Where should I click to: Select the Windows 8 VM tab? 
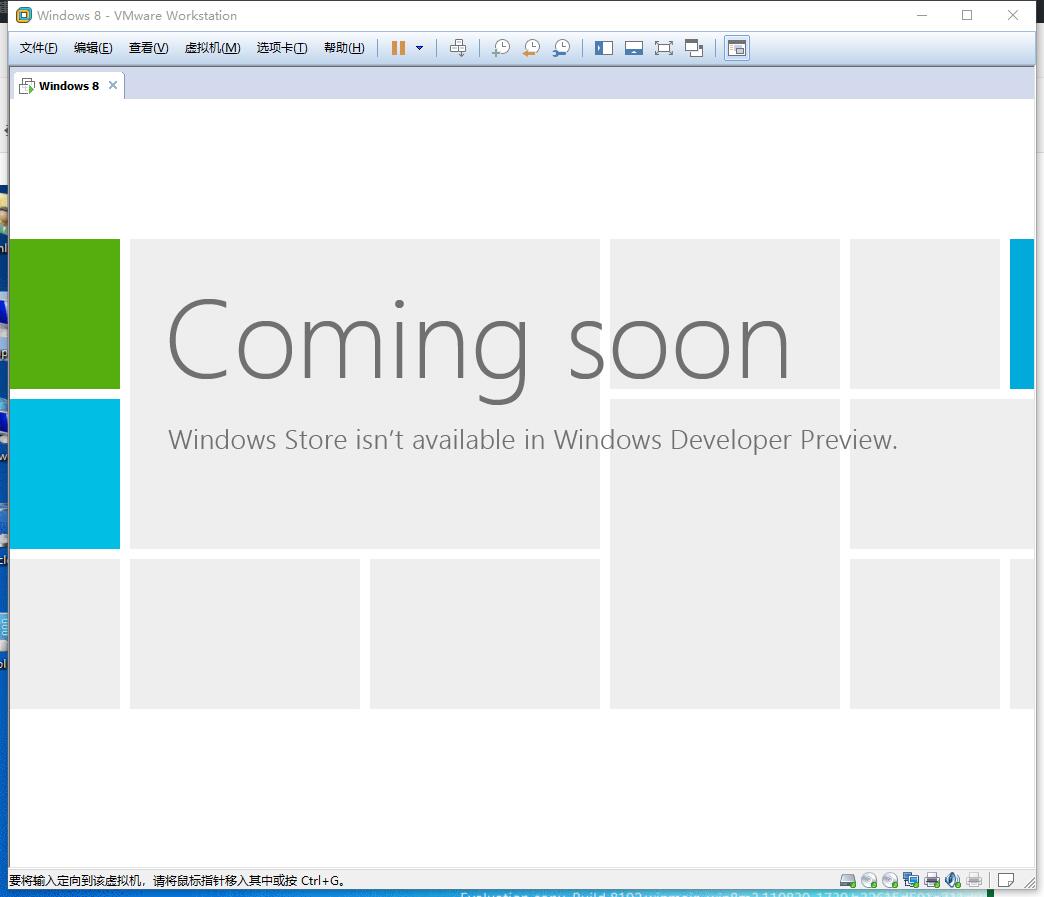69,86
